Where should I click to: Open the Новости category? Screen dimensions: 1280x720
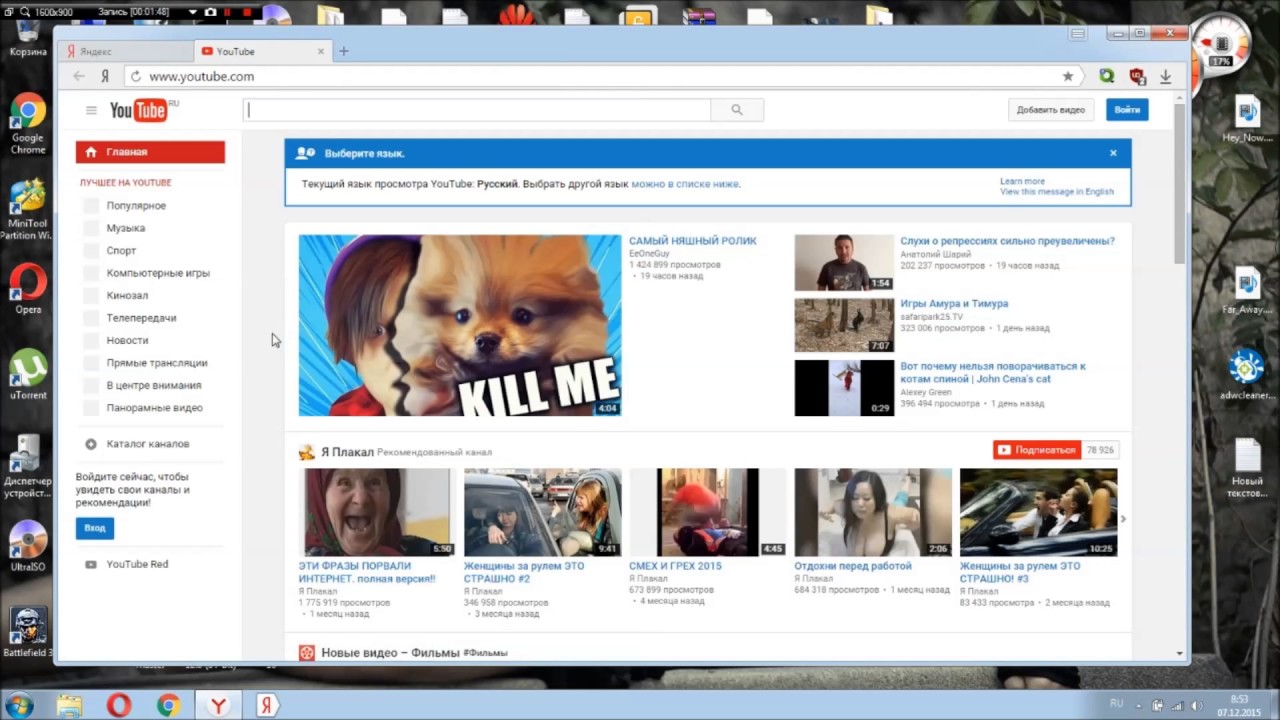(x=127, y=341)
